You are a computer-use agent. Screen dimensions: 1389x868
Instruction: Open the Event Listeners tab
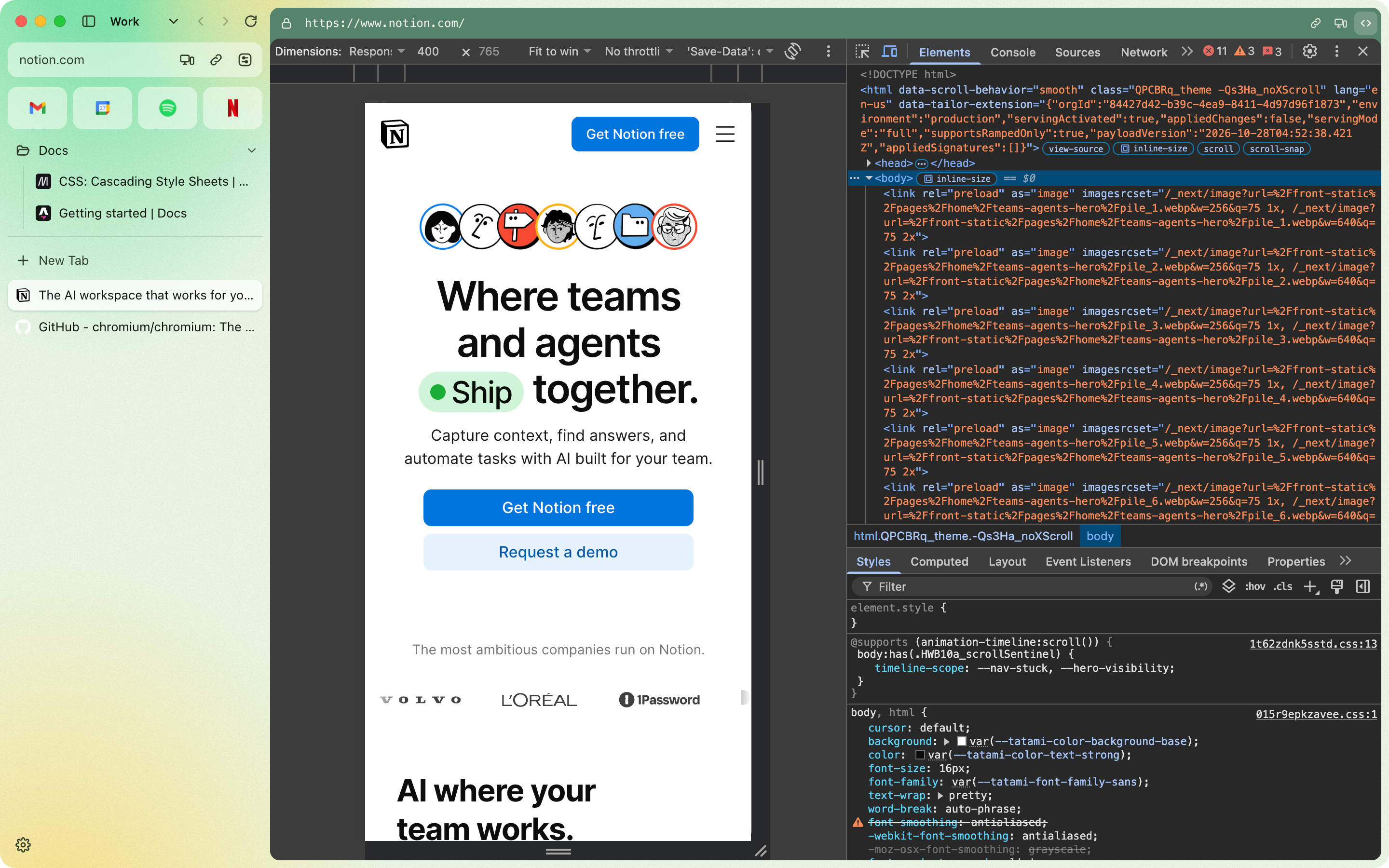[1088, 561]
